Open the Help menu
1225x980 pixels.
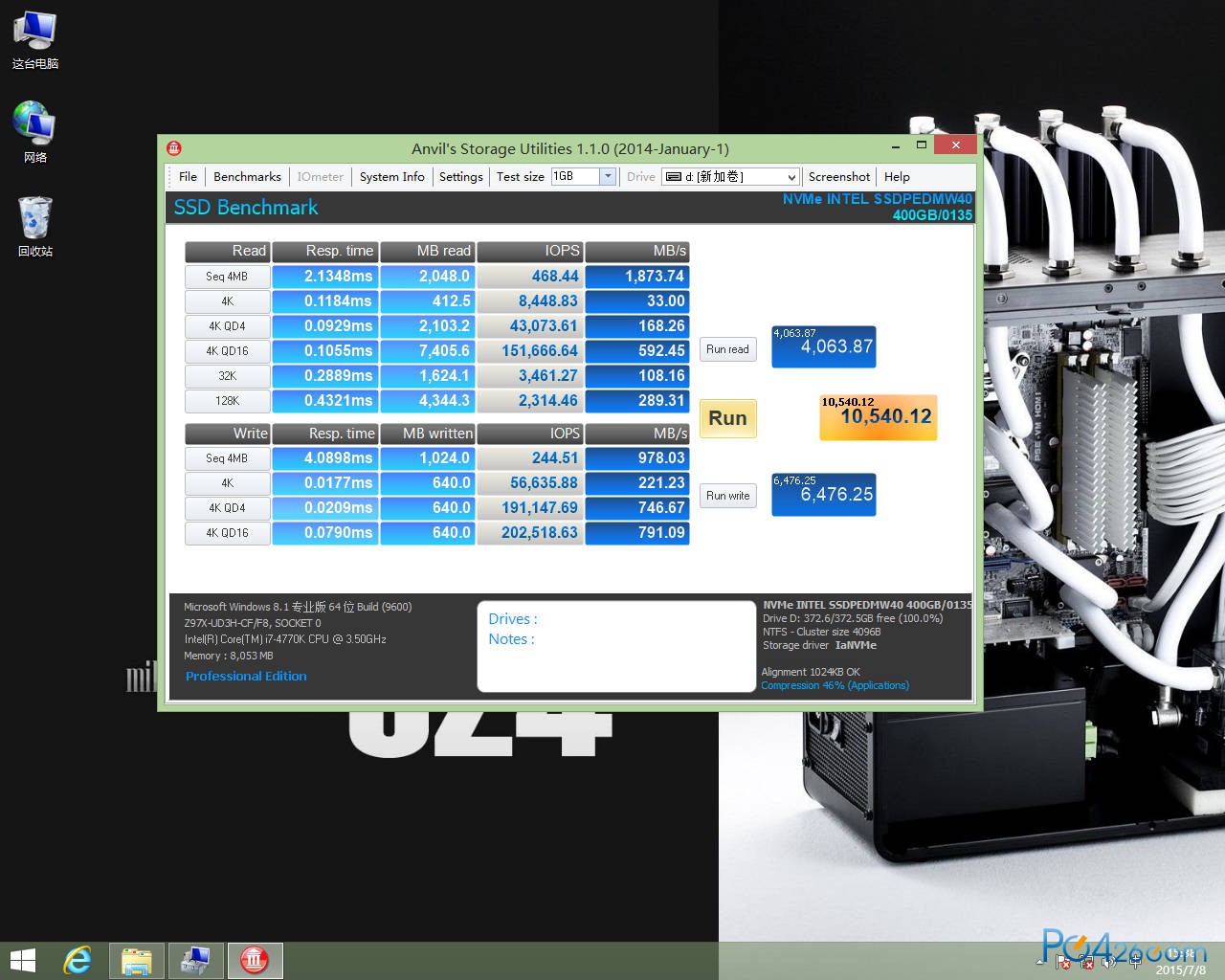pos(897,177)
